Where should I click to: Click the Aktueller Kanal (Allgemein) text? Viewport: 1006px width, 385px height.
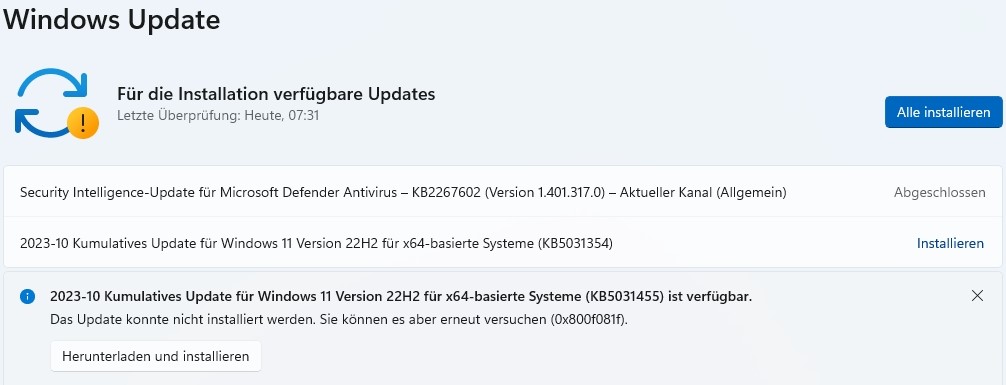(x=703, y=192)
